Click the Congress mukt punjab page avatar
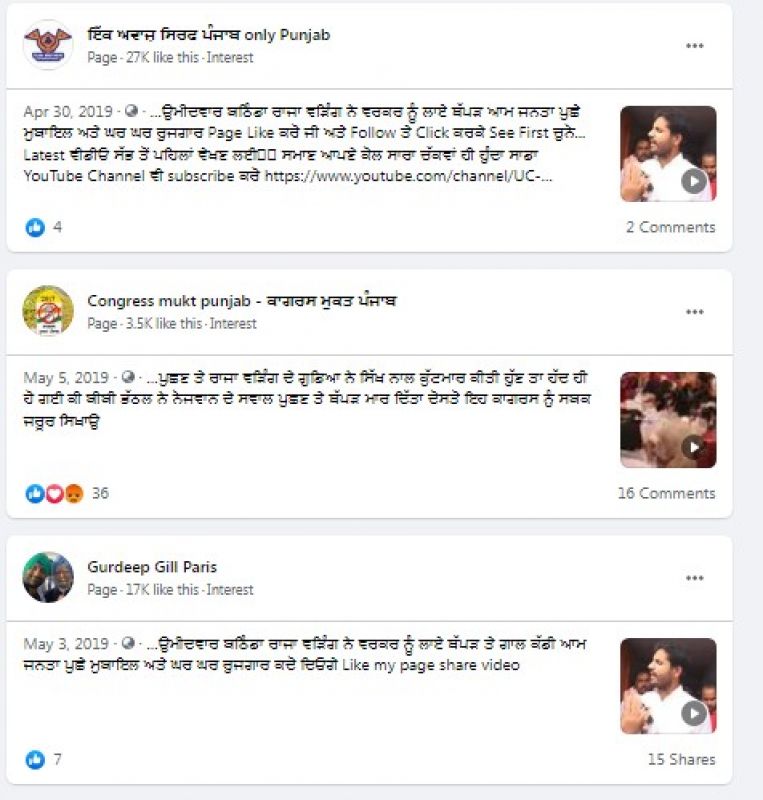Screen dimensions: 763x800 [x=48, y=311]
